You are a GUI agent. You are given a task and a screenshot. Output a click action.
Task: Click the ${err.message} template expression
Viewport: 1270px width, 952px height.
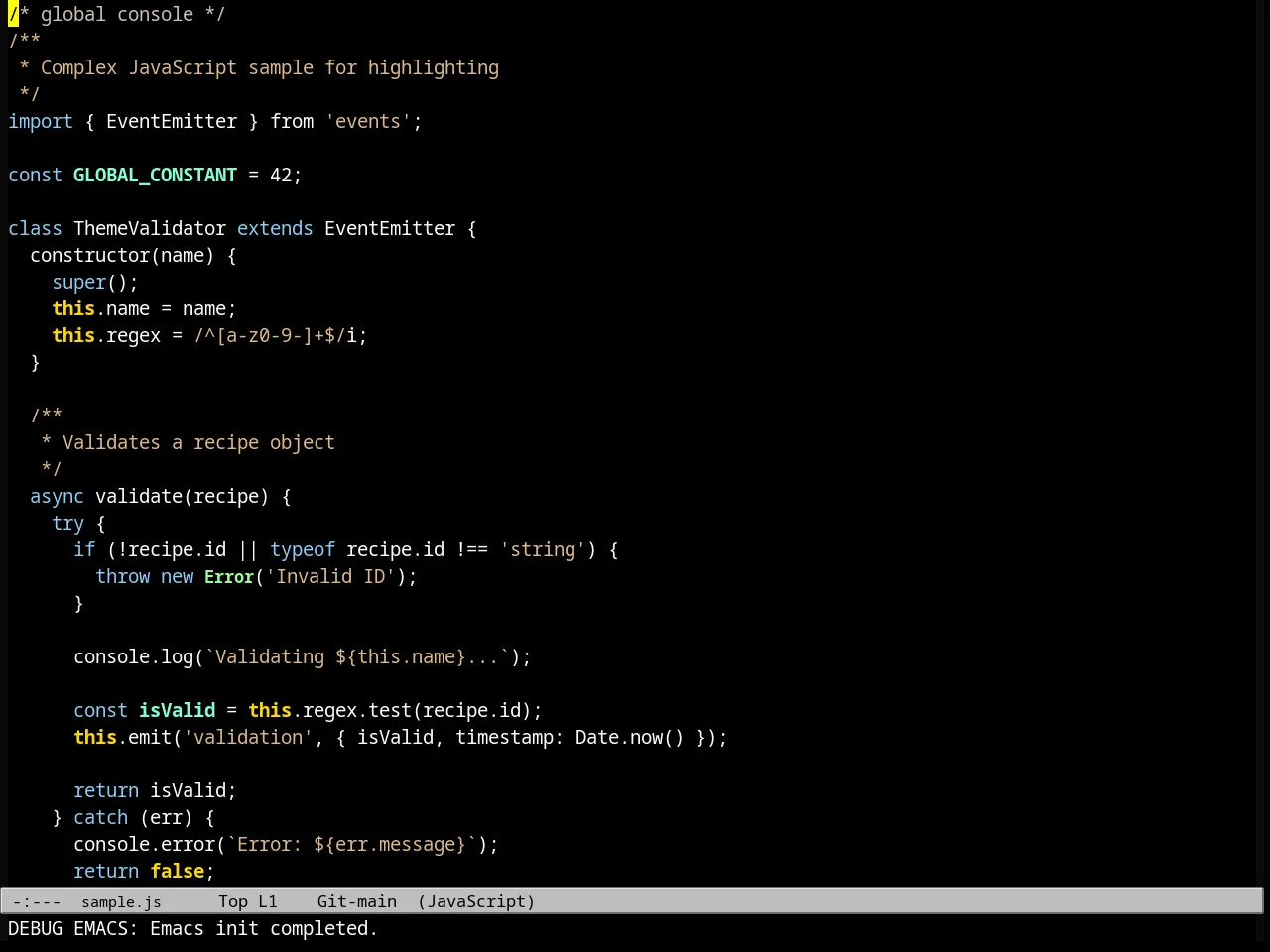(x=390, y=845)
